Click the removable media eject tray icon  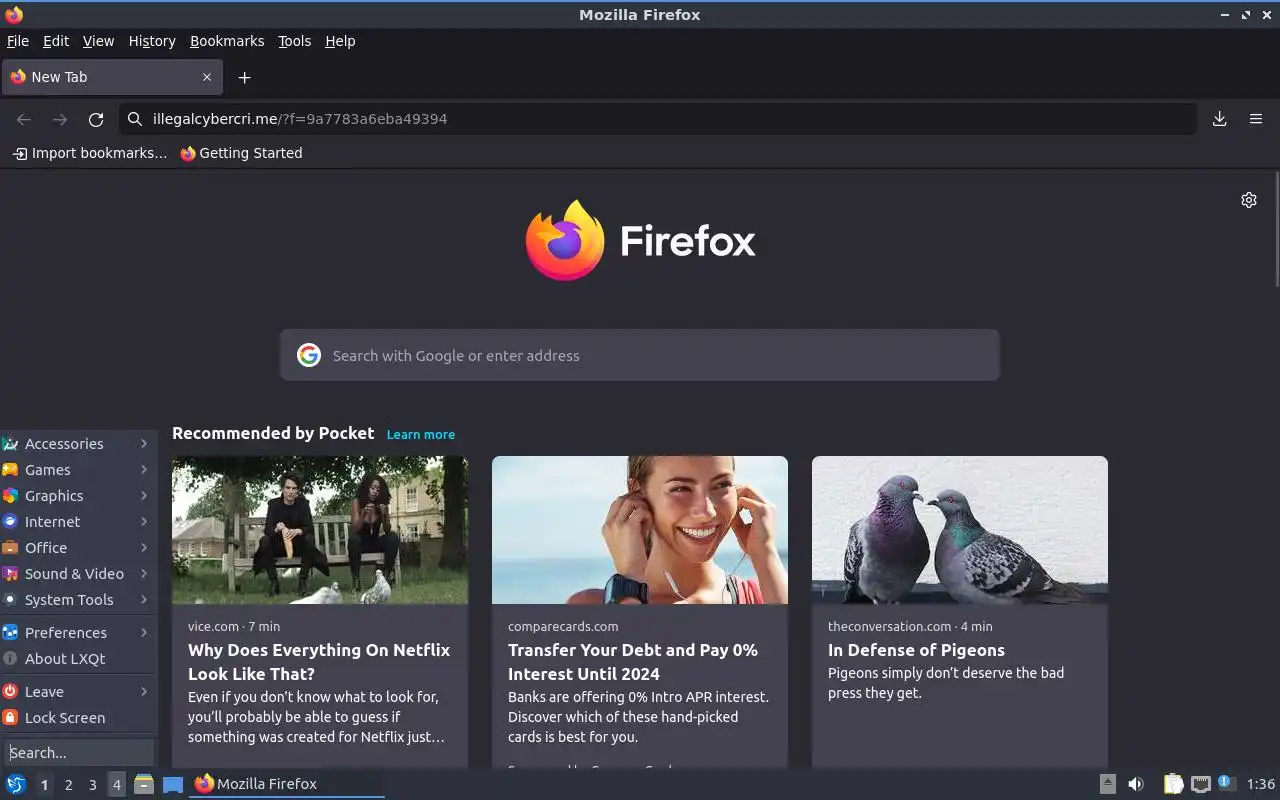pyautogui.click(x=1108, y=784)
